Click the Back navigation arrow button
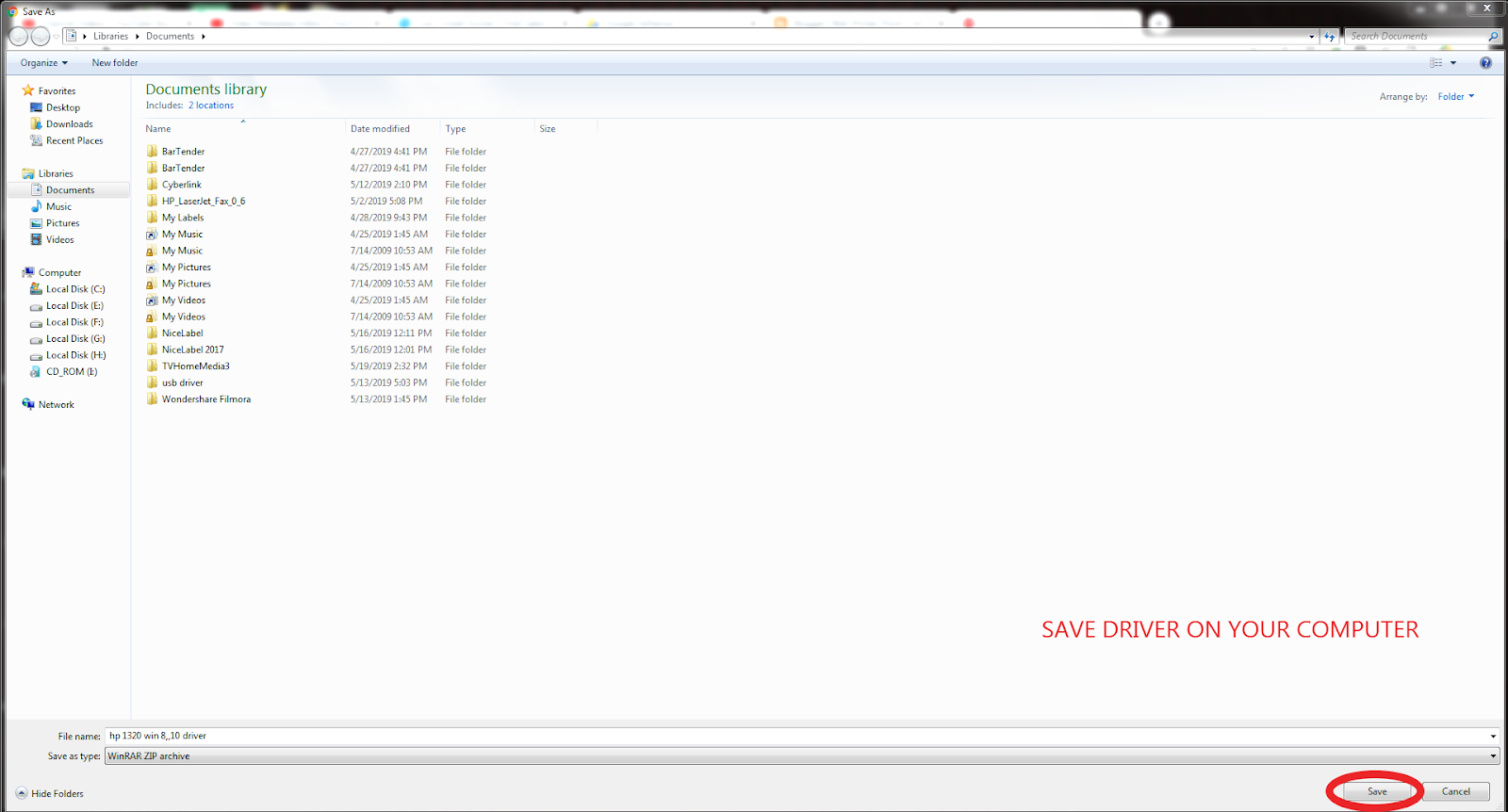 click(18, 37)
